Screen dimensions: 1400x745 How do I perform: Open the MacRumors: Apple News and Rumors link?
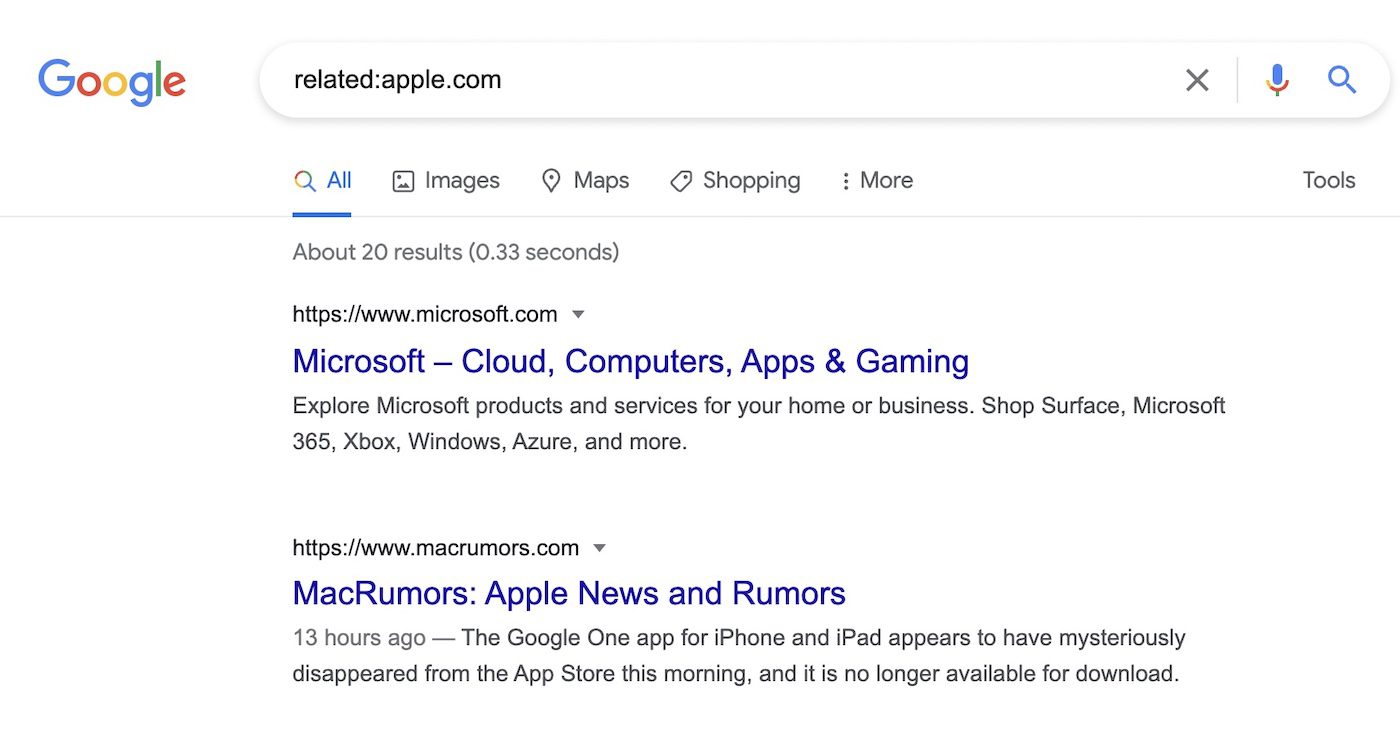[x=569, y=593]
